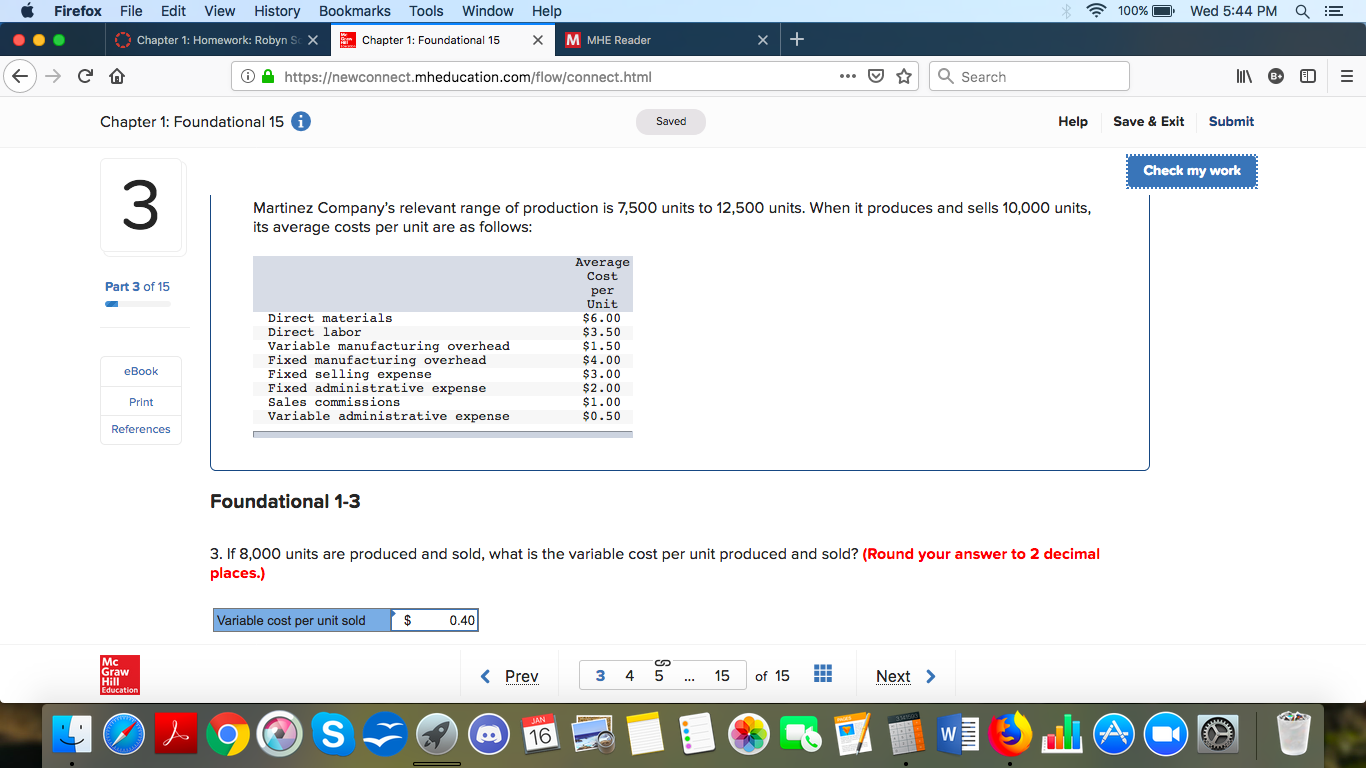Screen dimensions: 1366x768
Task: Launch Google Chrome from the Dock
Action: 228,735
